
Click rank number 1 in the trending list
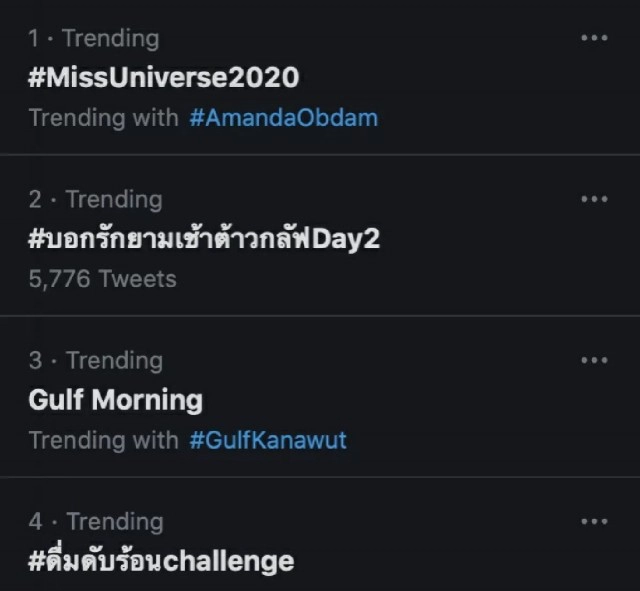pos(35,38)
